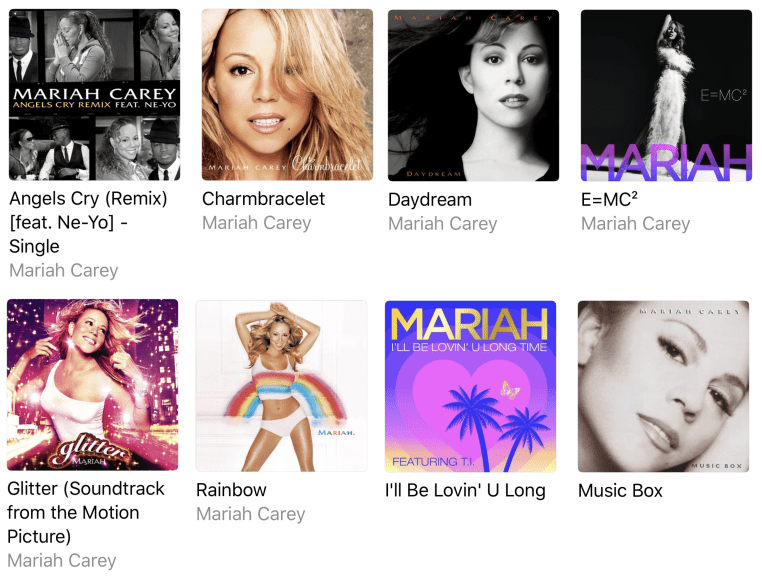This screenshot has height=585, width=762.
Task: Select the Daydream album cover
Action: tap(473, 95)
